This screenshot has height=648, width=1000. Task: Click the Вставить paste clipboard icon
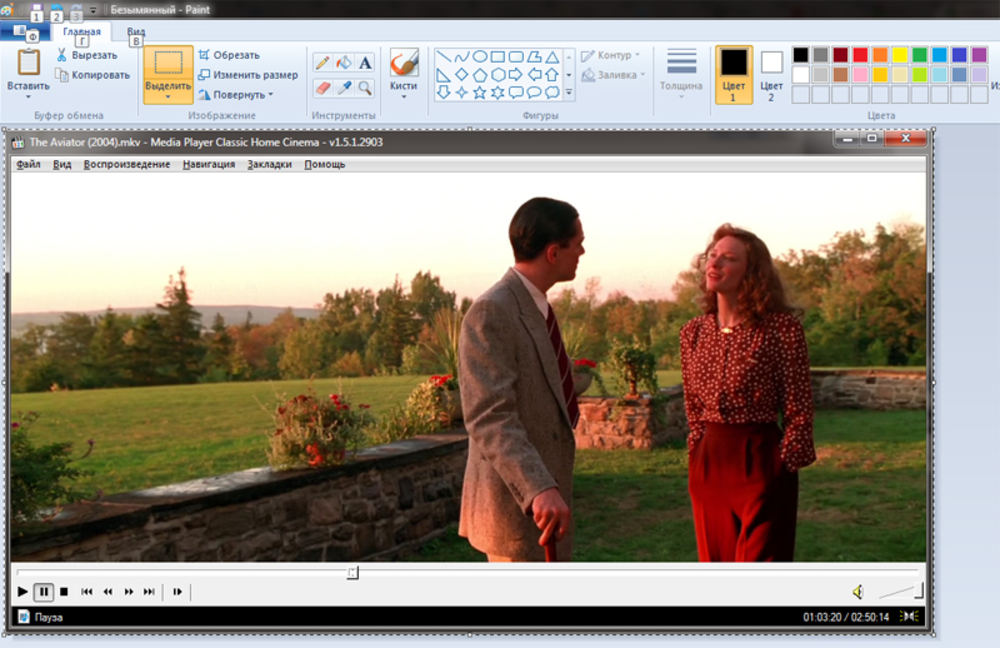point(28,63)
